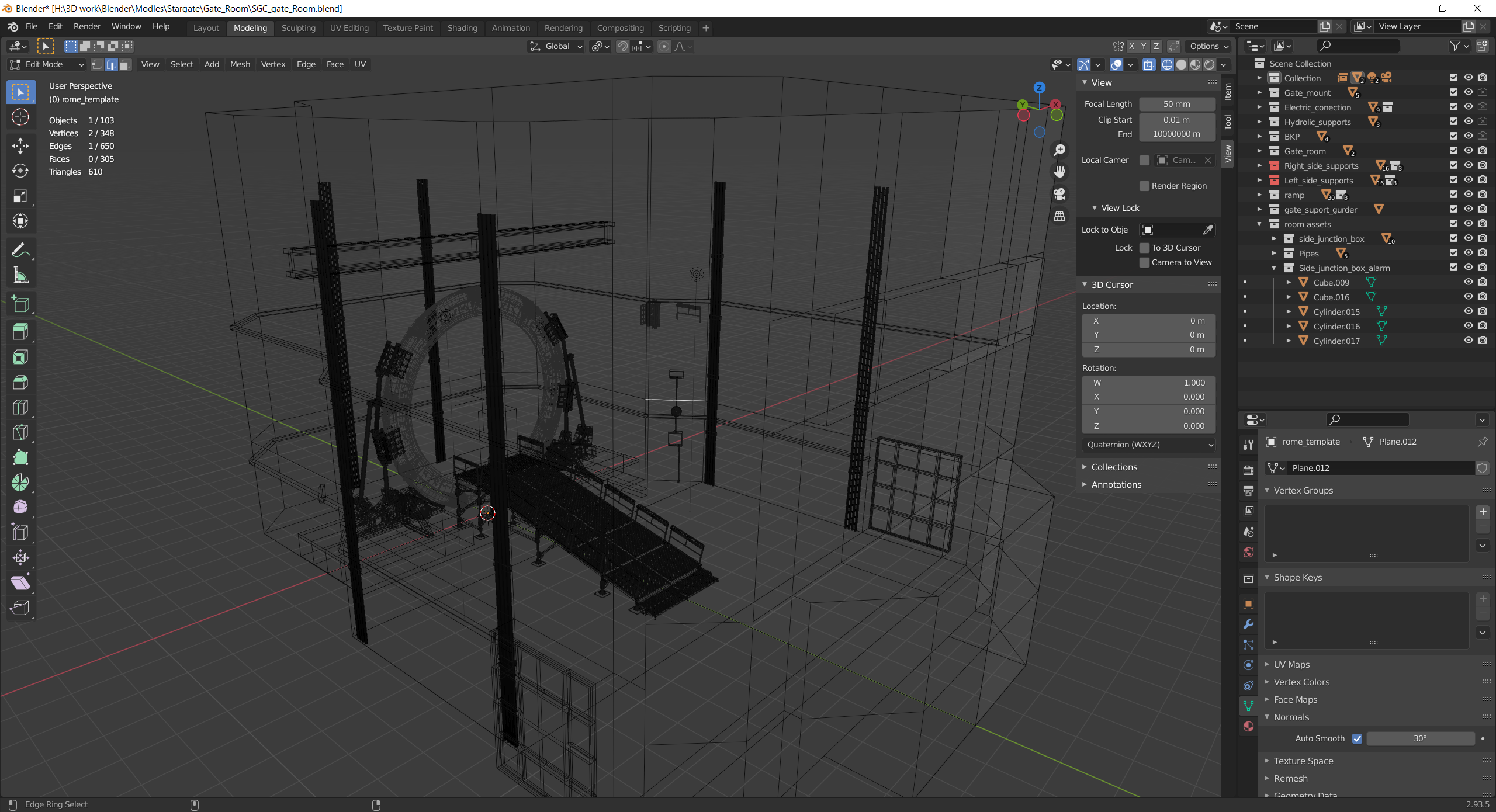
Task: Click the pan hand viewport icon
Action: tap(1059, 172)
